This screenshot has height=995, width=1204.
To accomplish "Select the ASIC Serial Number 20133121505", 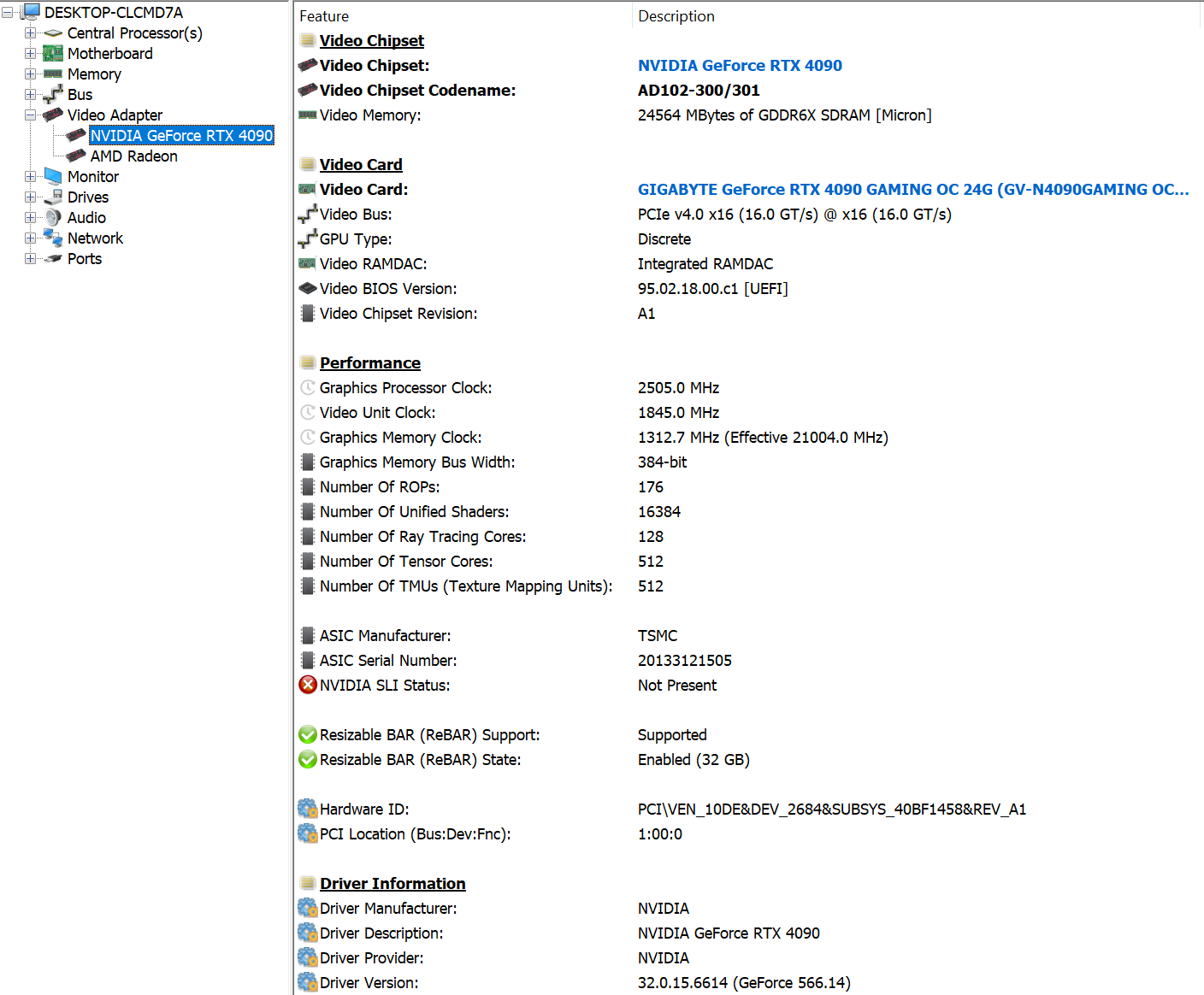I will (x=685, y=661).
